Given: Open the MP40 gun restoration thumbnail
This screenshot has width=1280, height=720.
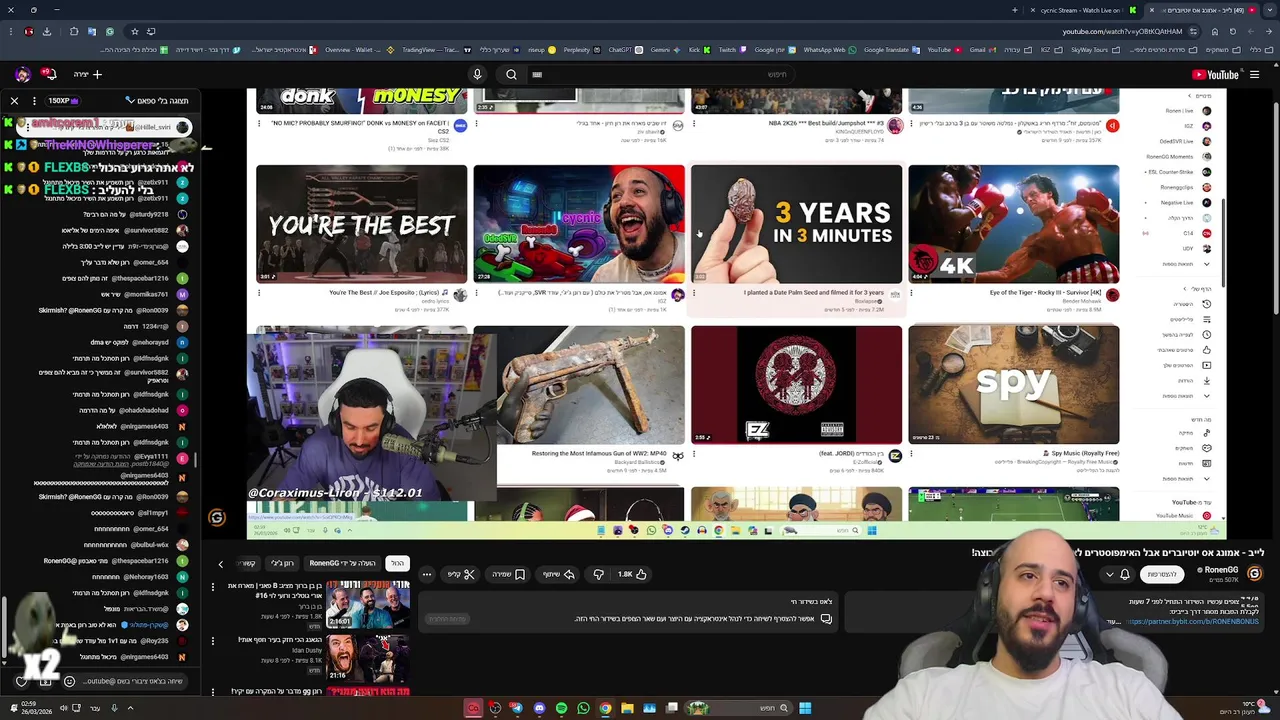Looking at the screenshot, I should point(579,384).
